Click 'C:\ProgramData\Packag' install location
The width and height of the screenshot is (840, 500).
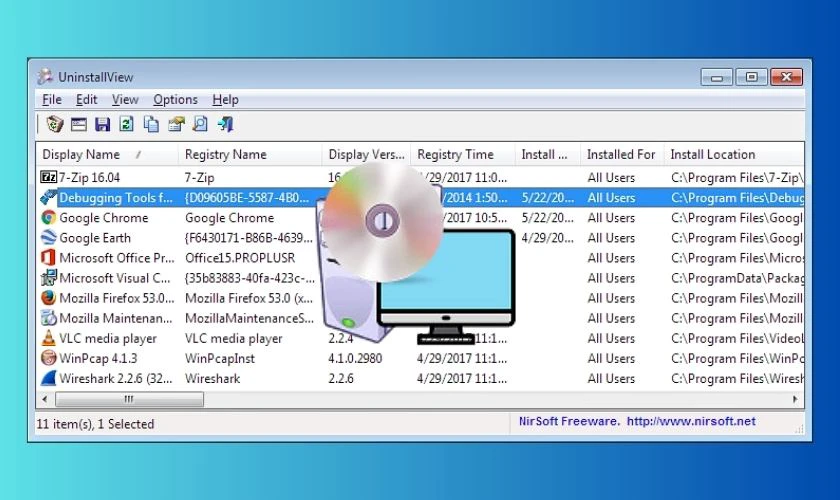[x=738, y=278]
